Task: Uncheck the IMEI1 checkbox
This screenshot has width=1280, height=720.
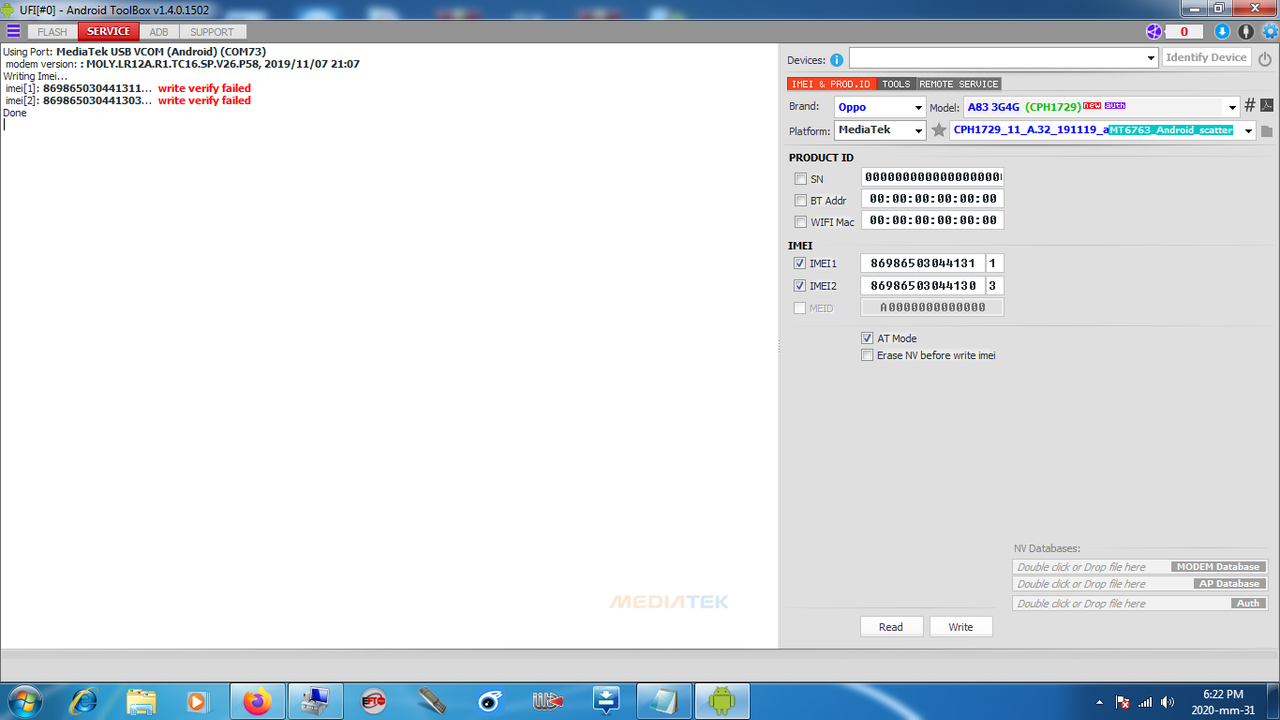Action: (800, 263)
